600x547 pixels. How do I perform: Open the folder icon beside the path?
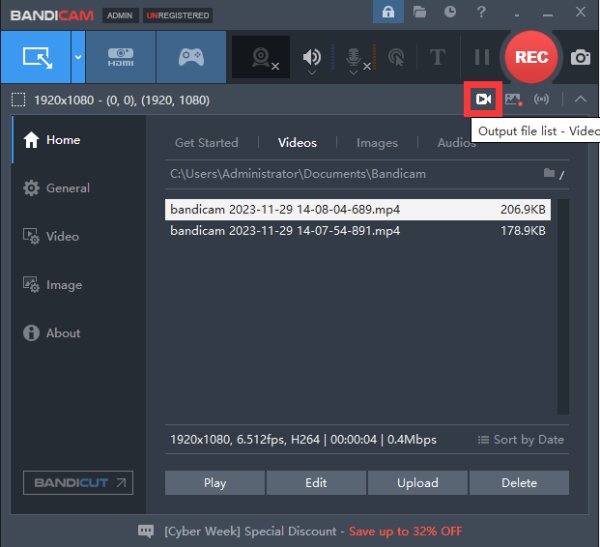point(549,173)
